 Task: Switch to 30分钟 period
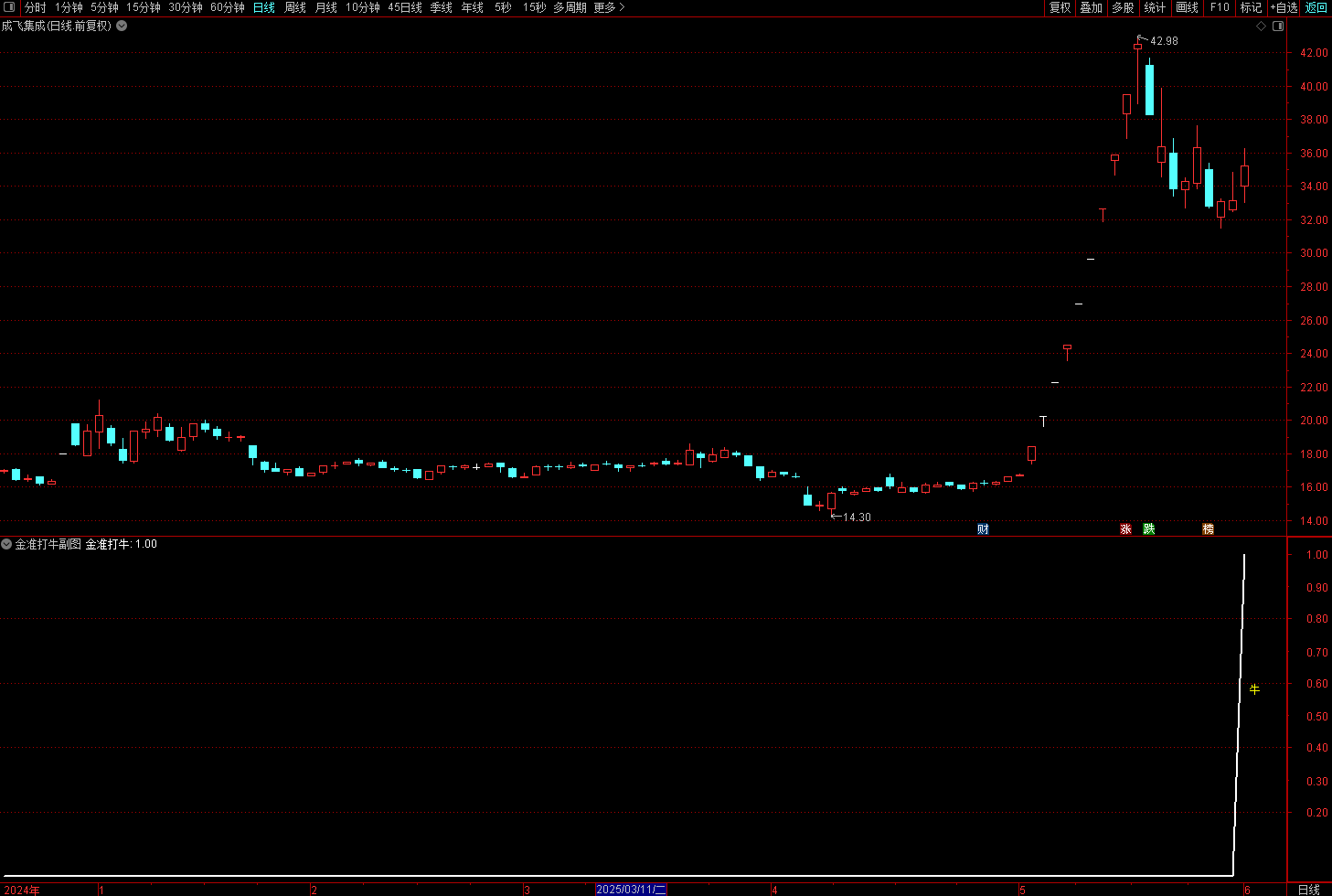[186, 7]
